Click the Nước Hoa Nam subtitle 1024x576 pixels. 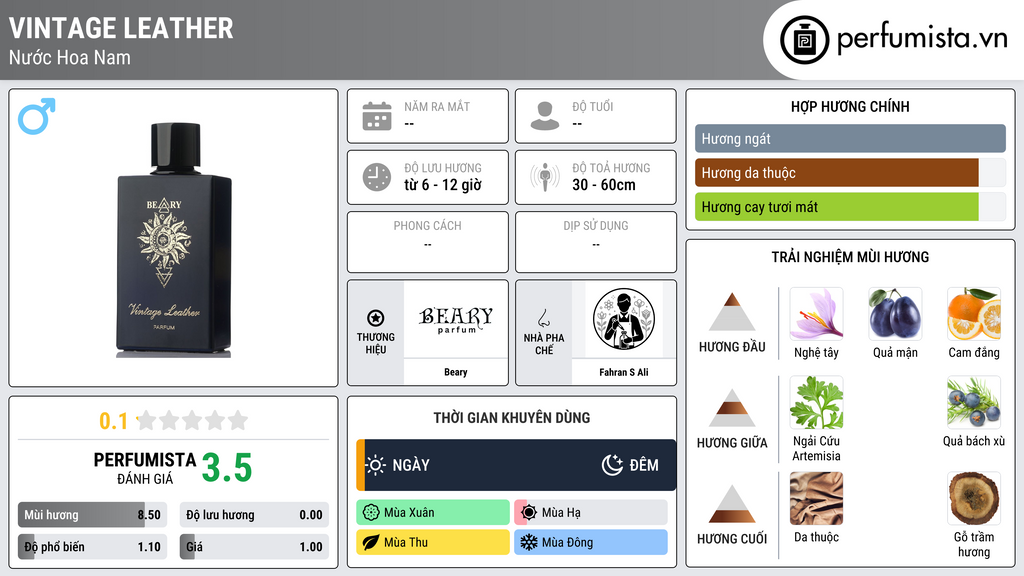70,57
